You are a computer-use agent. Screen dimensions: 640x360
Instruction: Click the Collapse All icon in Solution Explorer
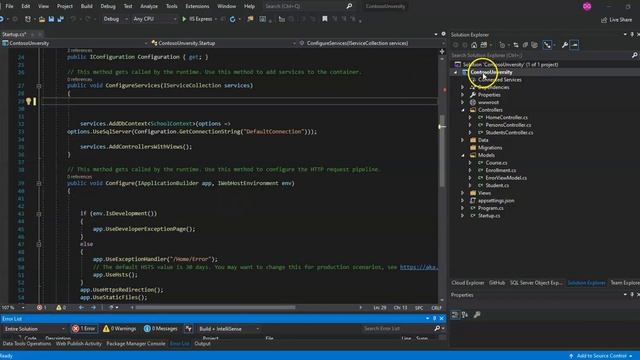525,45
